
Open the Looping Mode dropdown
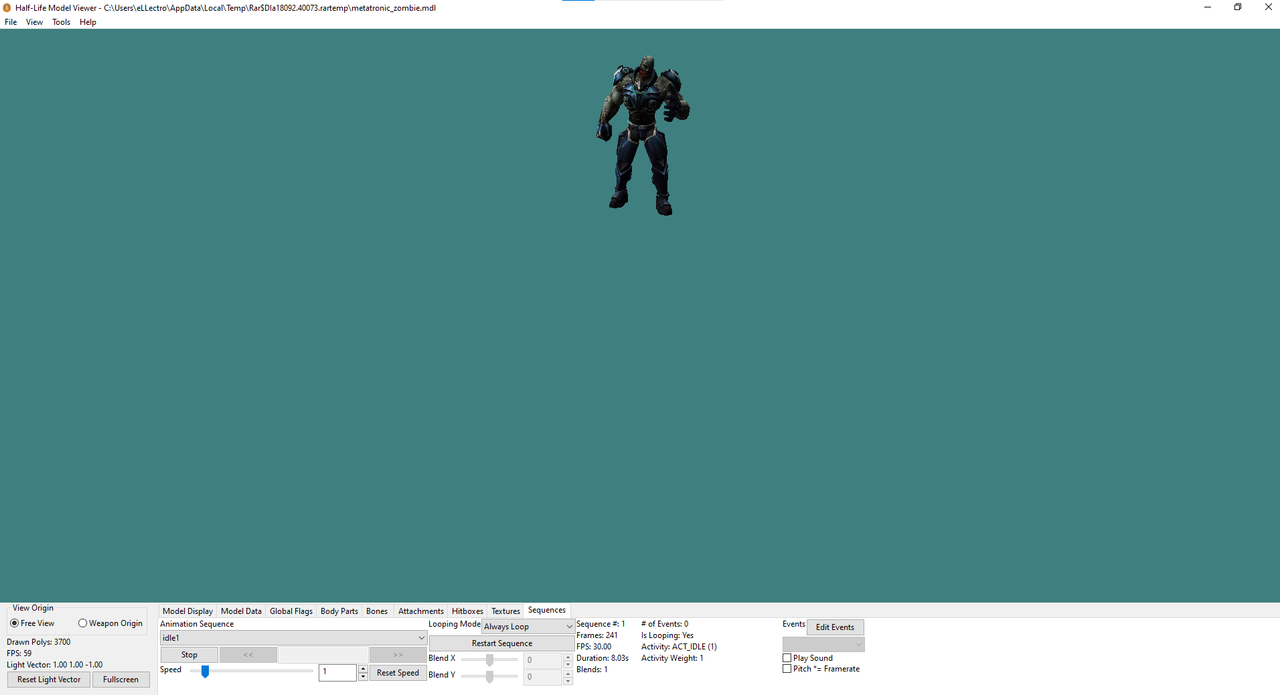[x=528, y=627]
